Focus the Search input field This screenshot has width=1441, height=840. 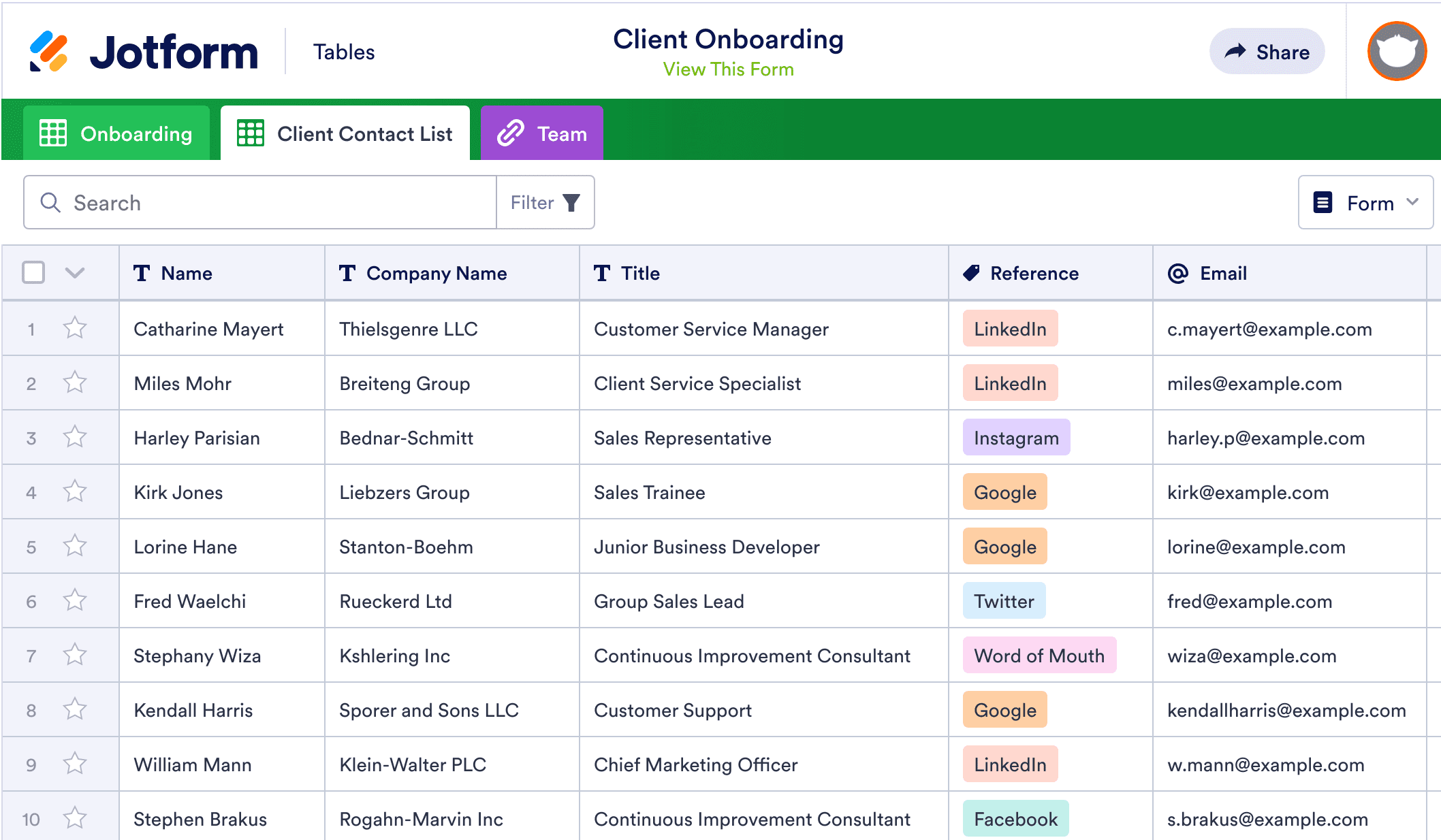[272, 203]
